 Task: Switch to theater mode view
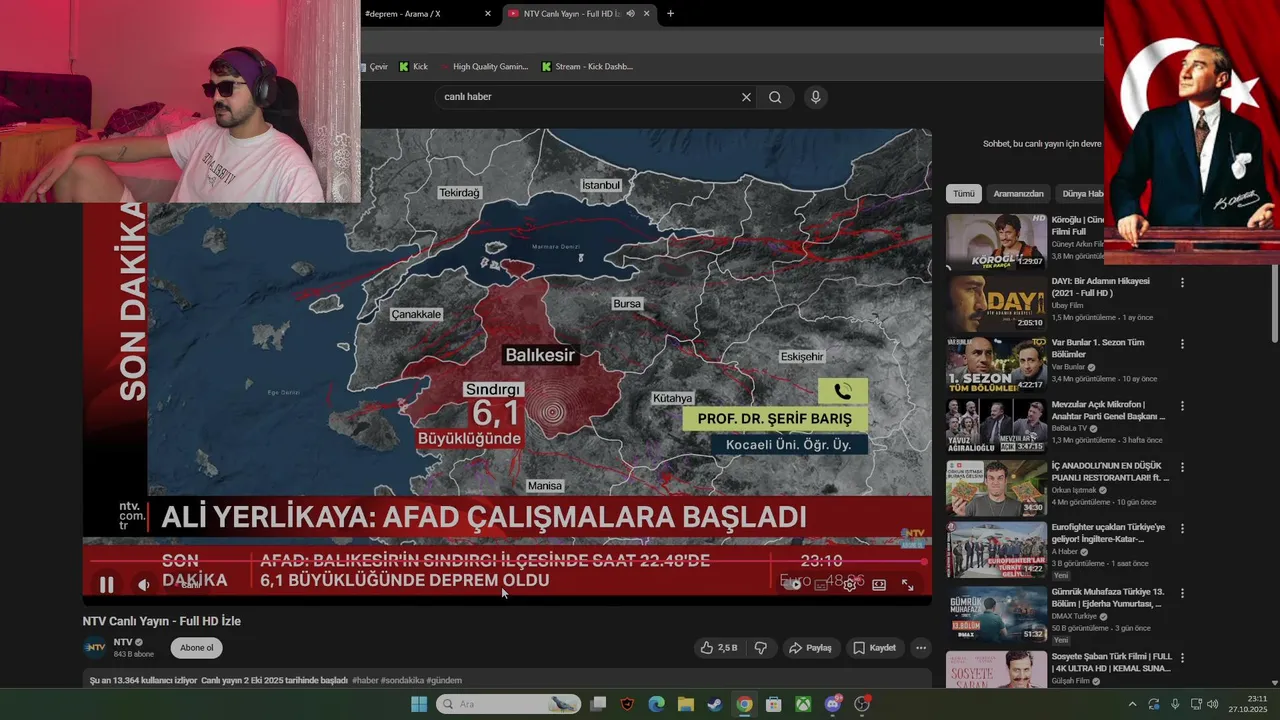pyautogui.click(x=879, y=585)
